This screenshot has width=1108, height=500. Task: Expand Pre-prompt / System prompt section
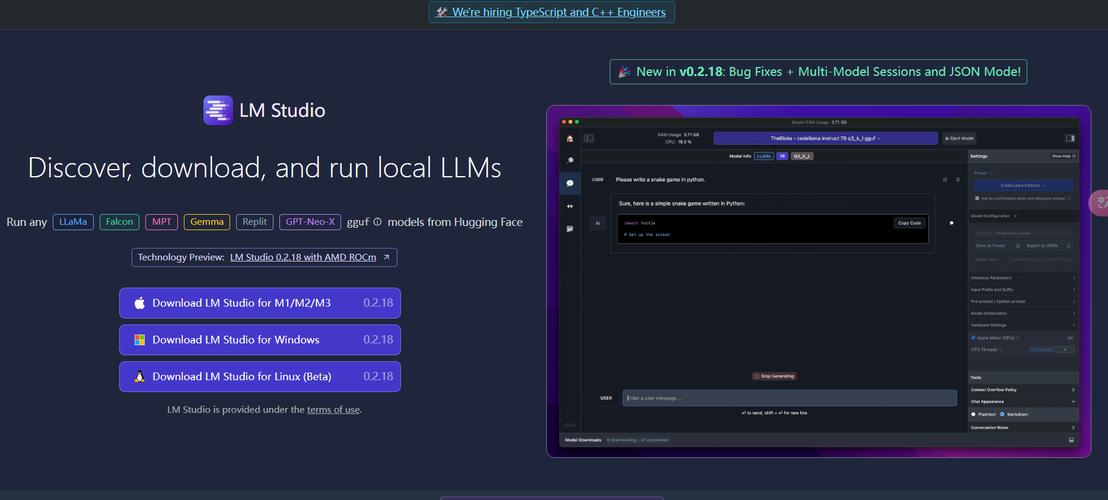[1023, 302]
